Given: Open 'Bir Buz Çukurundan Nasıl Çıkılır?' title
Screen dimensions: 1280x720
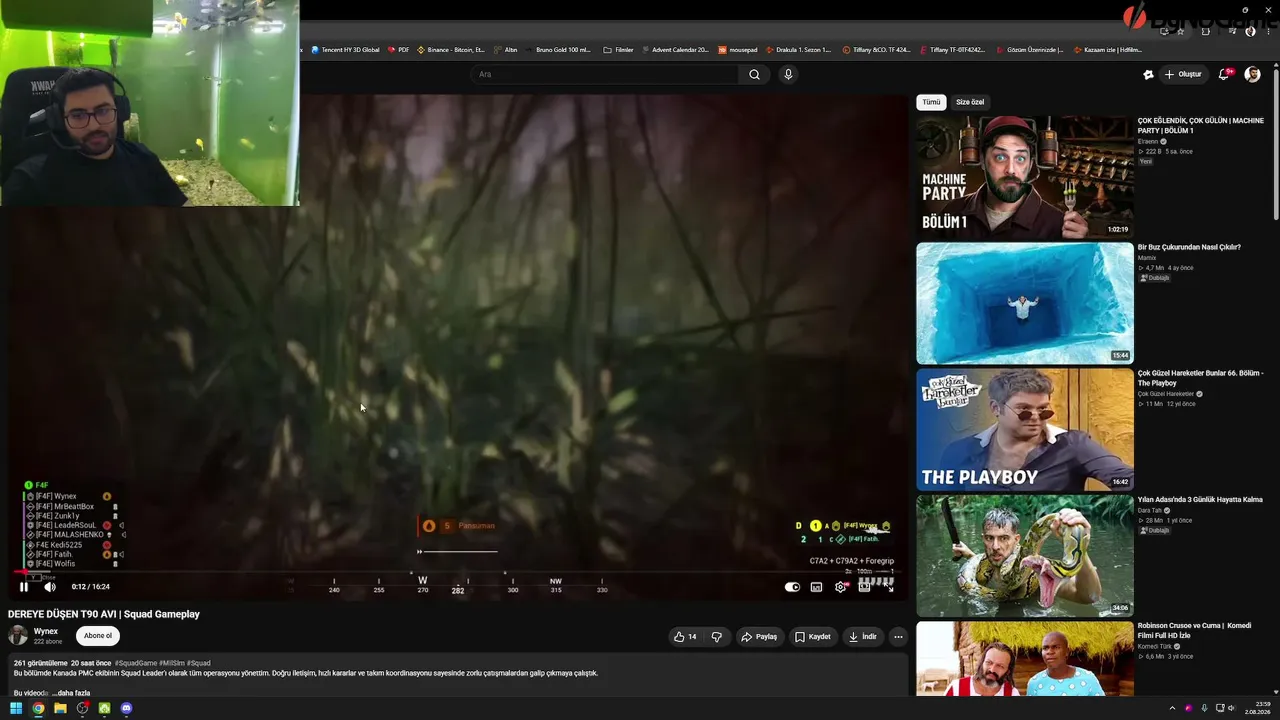Looking at the screenshot, I should (1189, 247).
